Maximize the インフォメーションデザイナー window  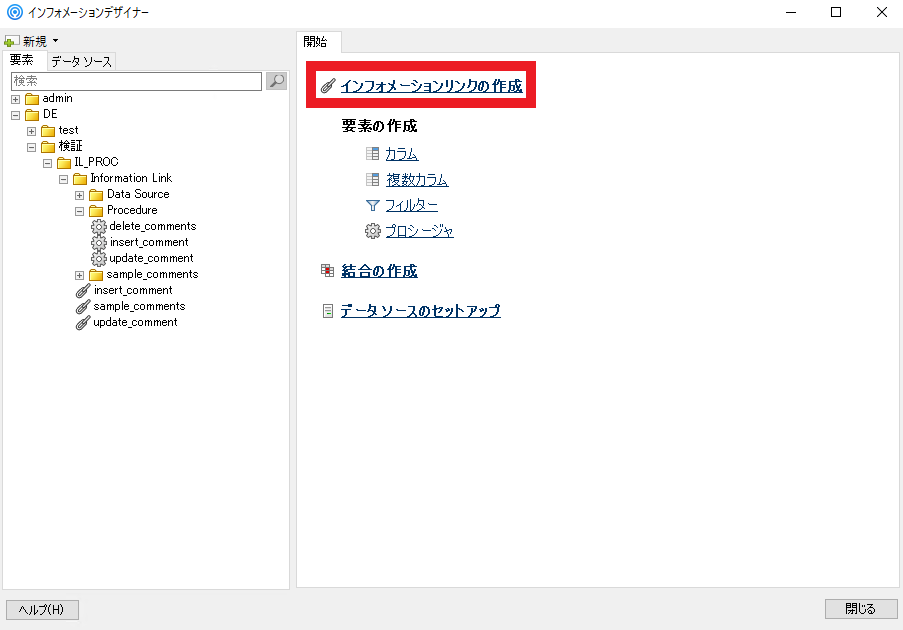tap(836, 12)
